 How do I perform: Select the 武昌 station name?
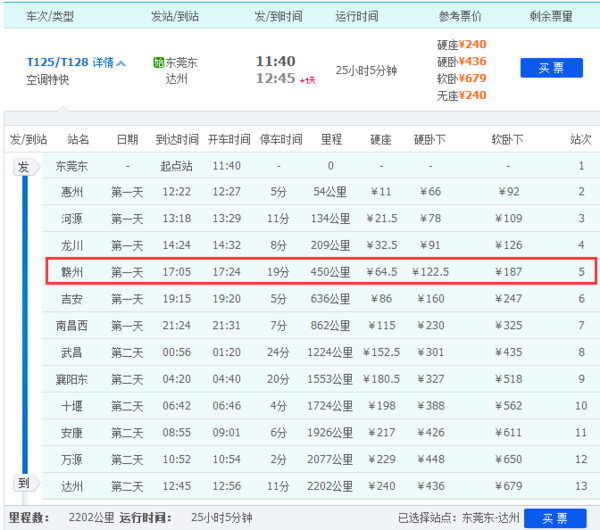[x=71, y=351]
